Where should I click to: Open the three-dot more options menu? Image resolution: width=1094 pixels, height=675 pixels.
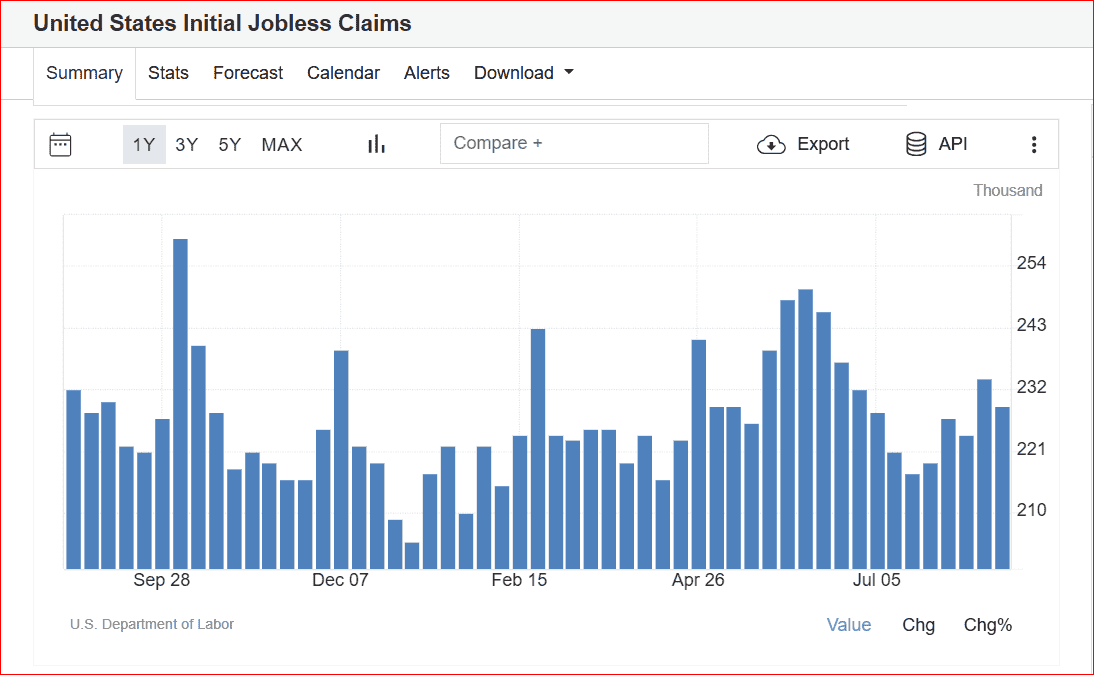(1034, 145)
